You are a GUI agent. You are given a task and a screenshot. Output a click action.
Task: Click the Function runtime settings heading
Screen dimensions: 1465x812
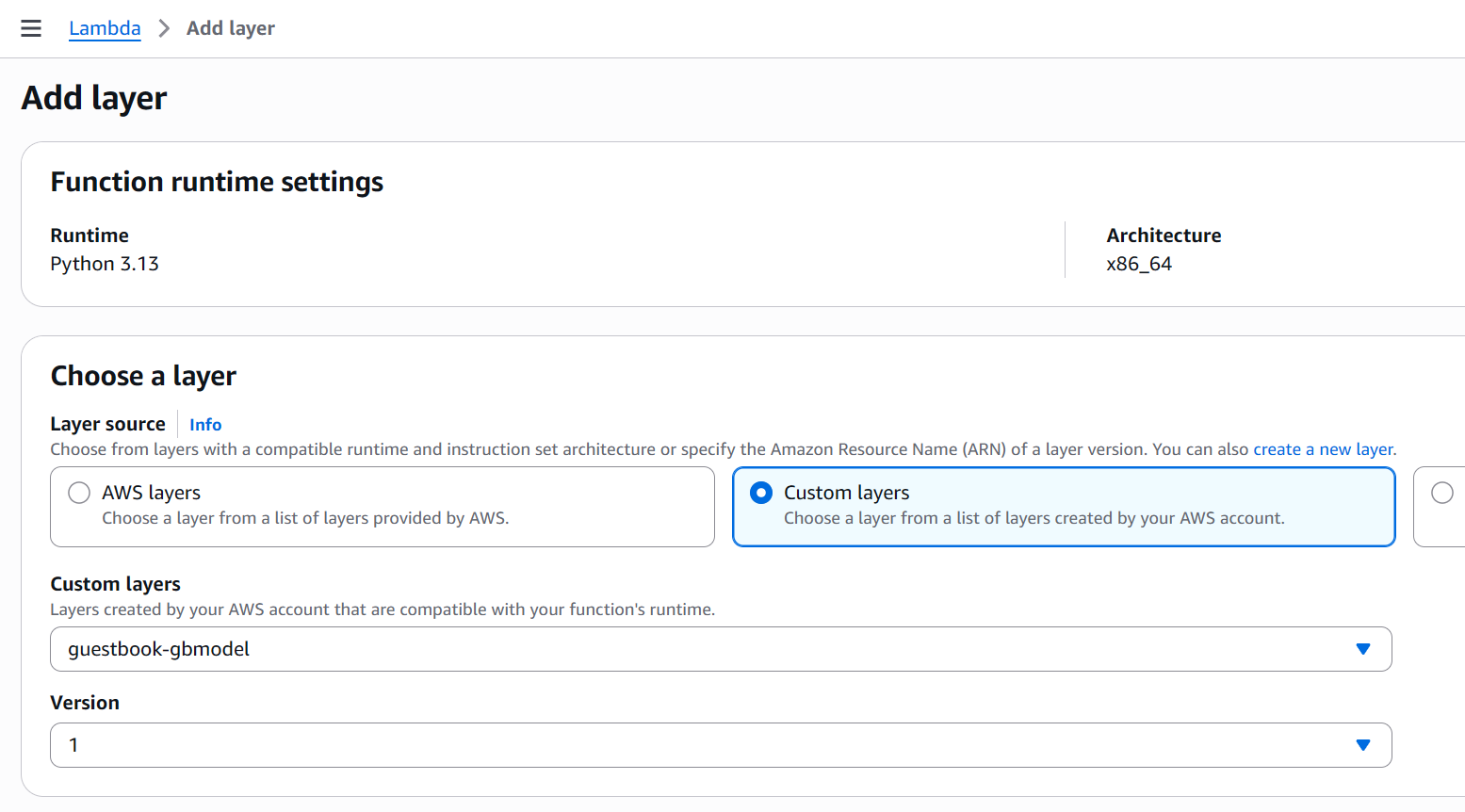(x=217, y=182)
